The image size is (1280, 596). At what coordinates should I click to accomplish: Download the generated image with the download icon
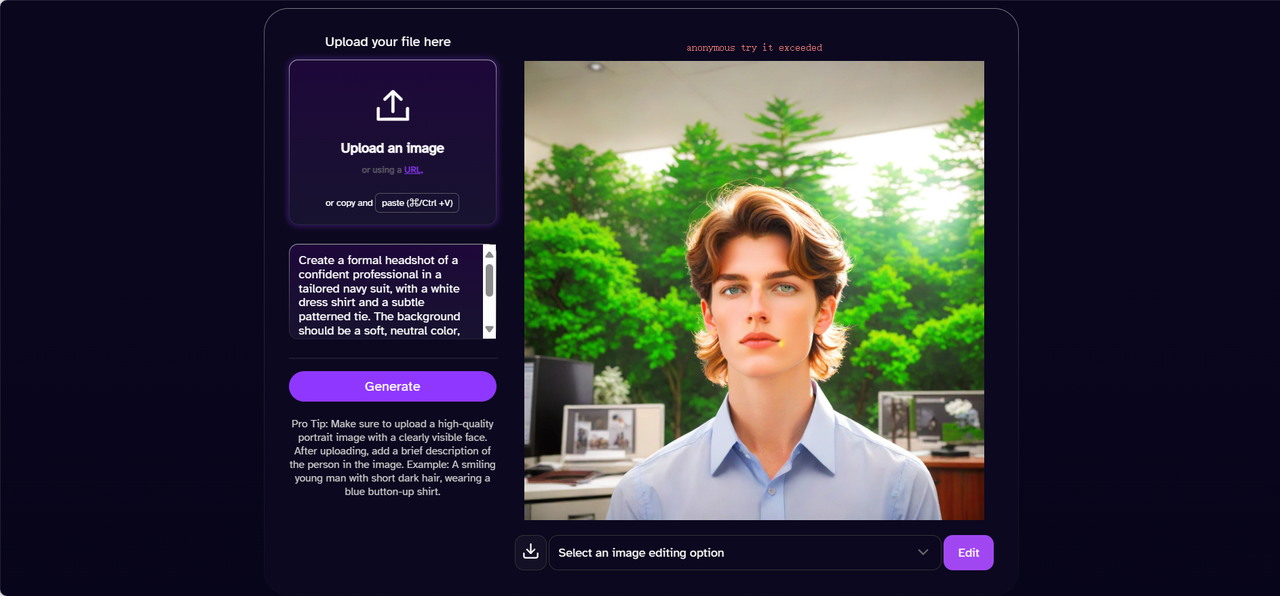531,552
